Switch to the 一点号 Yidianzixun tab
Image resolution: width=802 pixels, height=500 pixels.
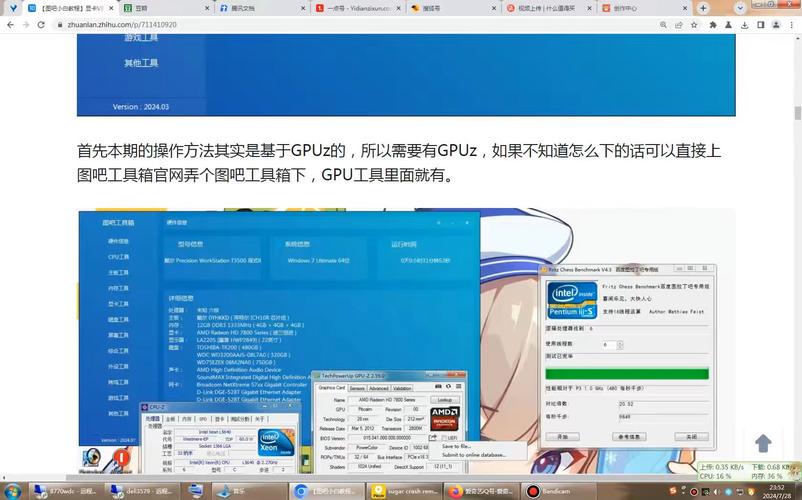click(x=359, y=8)
